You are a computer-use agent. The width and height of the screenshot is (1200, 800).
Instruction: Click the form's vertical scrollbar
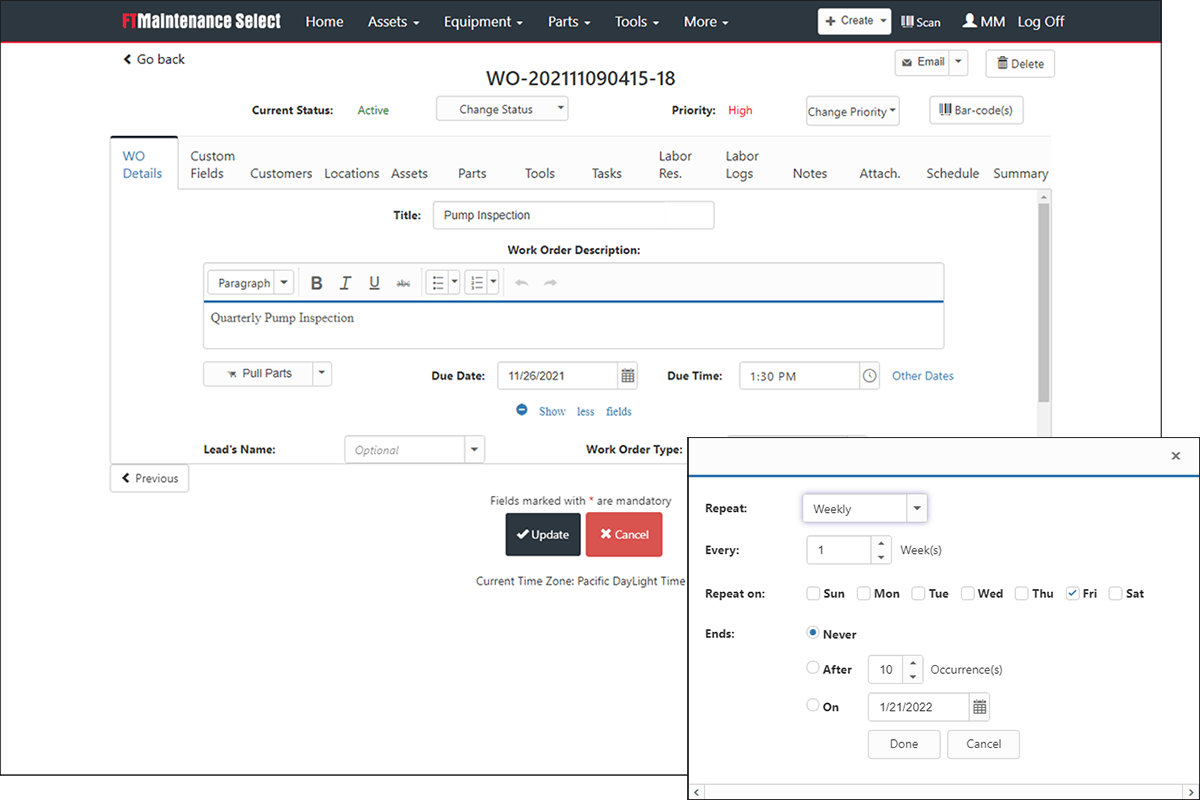(1044, 303)
